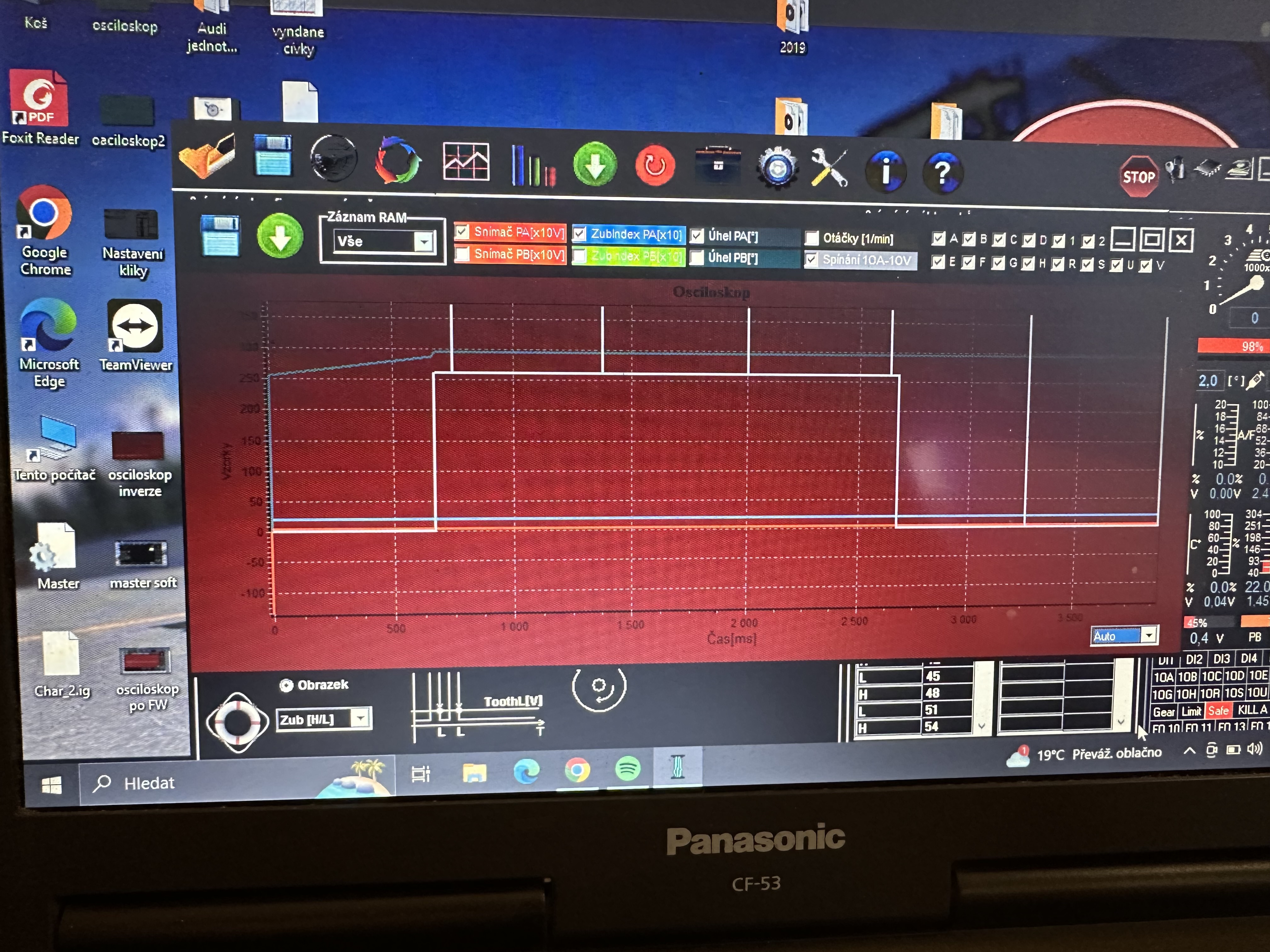Screen dimensions: 1270x952
Task: Toggle the Snímač PB[x10V] checkbox
Action: coord(462,254)
